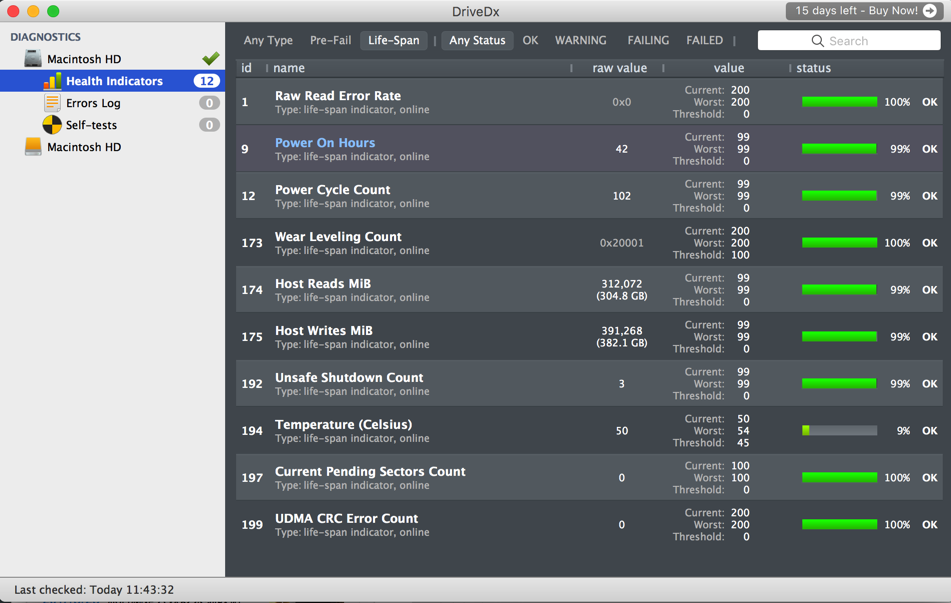Select the Any Status filter

point(477,40)
